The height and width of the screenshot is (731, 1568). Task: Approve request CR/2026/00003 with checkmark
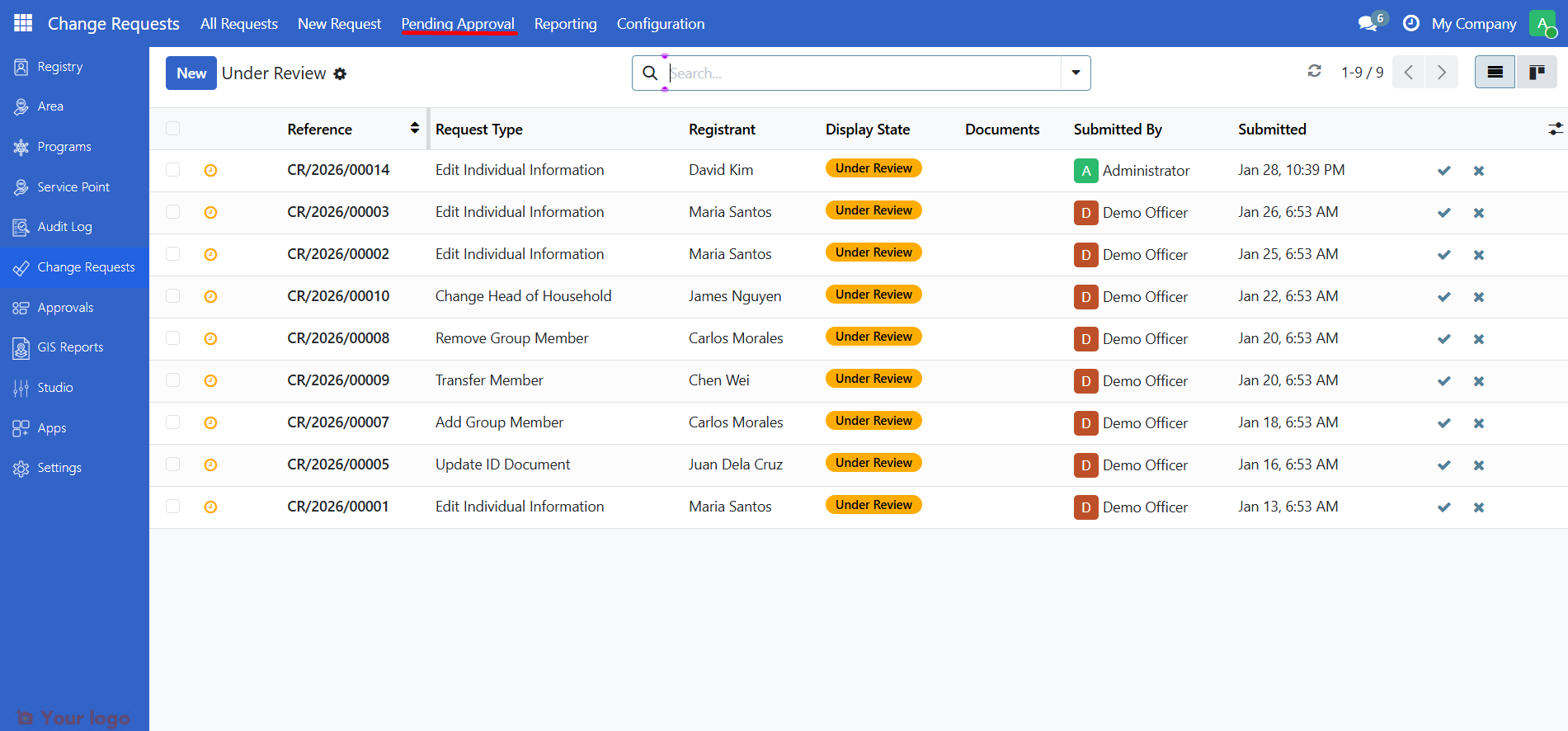click(x=1443, y=213)
